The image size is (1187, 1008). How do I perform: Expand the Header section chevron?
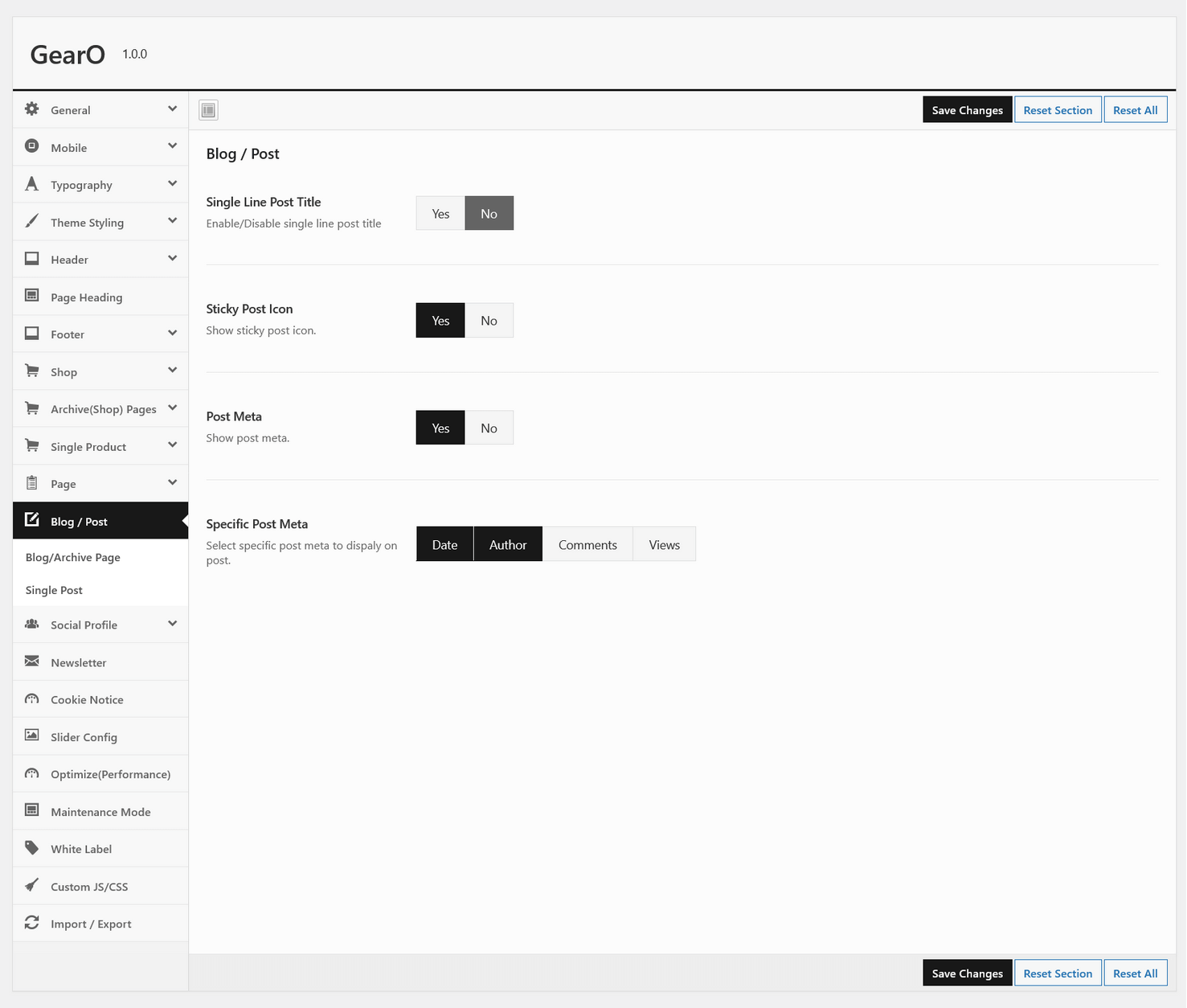click(172, 259)
